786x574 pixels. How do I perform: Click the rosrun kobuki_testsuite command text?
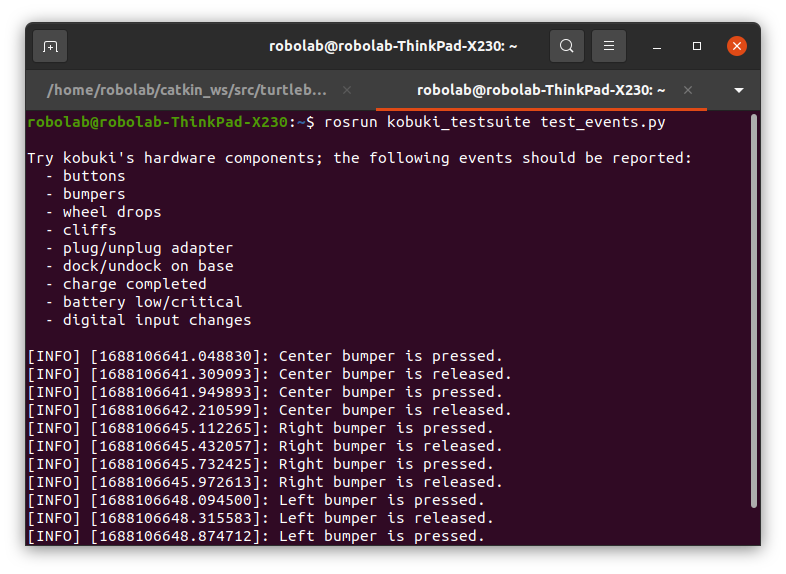pyautogui.click(x=495, y=122)
